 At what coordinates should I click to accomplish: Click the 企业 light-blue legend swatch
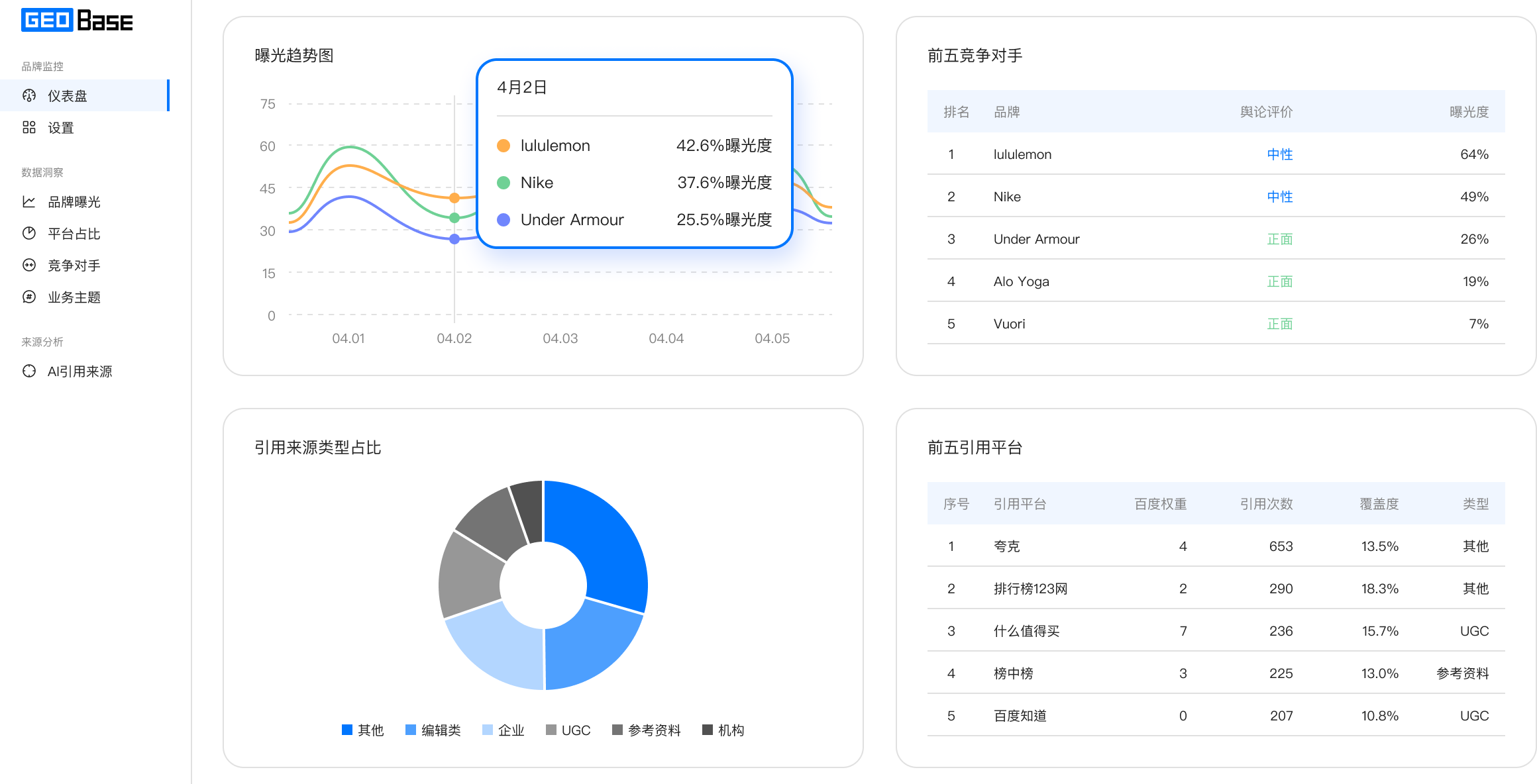(x=488, y=730)
